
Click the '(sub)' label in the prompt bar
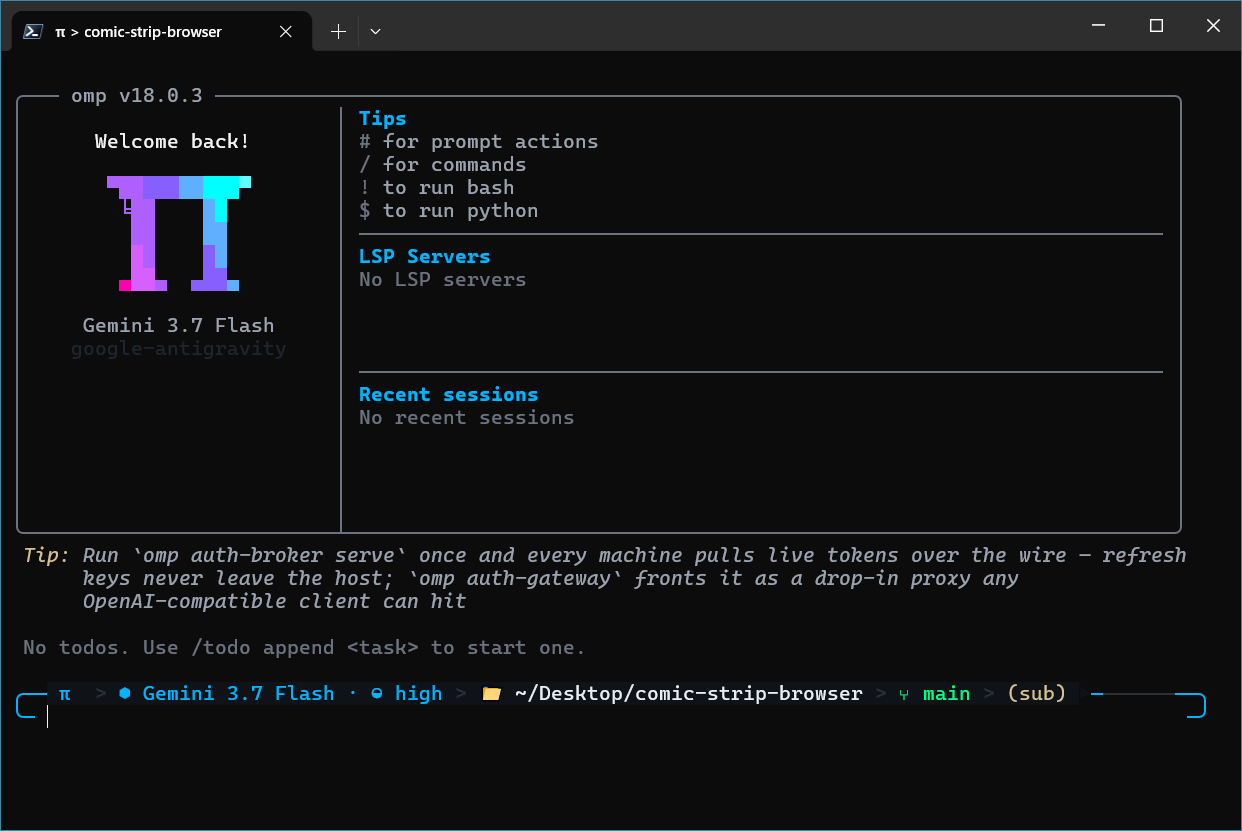1036,693
